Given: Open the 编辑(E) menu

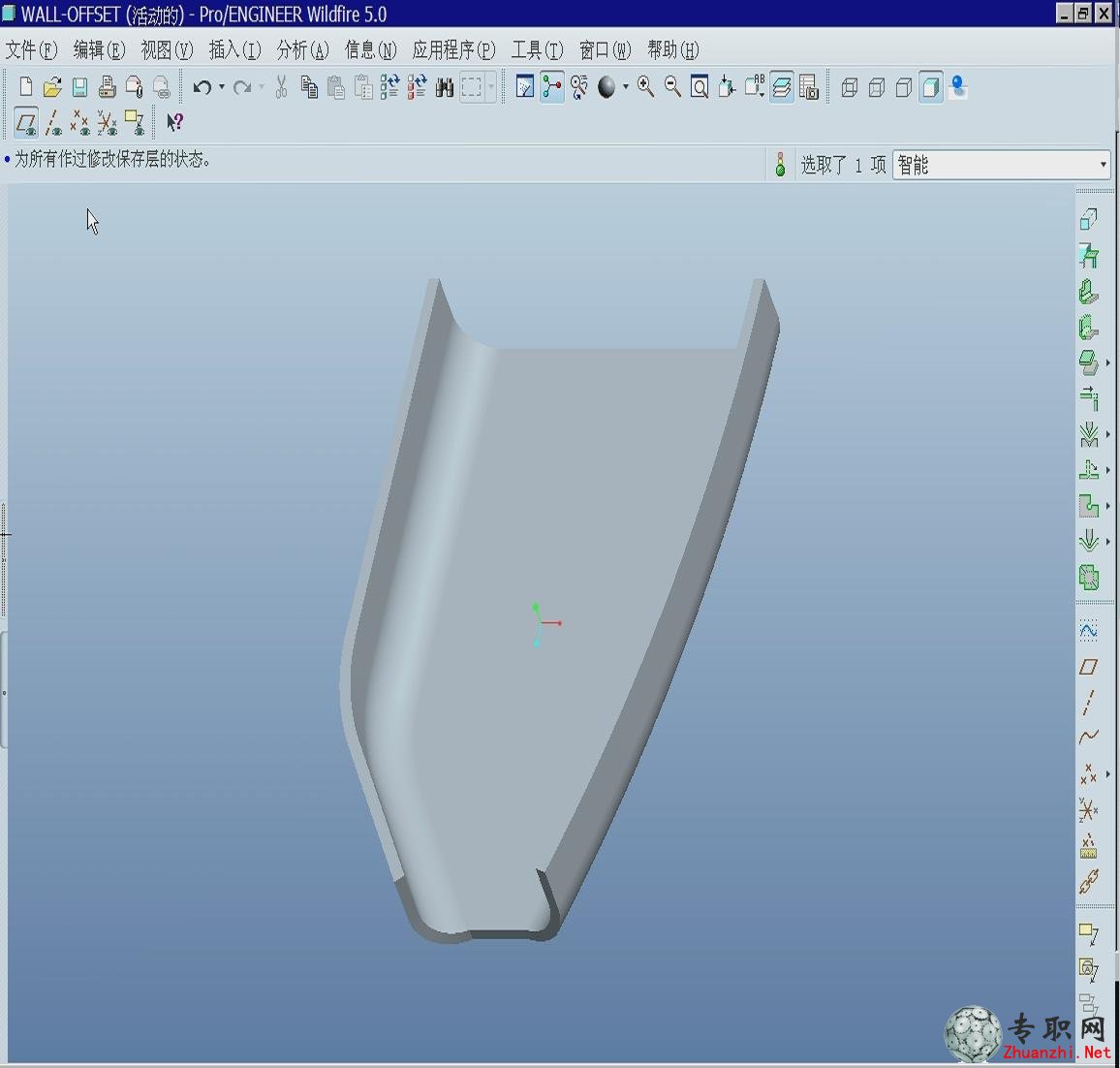Looking at the screenshot, I should point(99,50).
